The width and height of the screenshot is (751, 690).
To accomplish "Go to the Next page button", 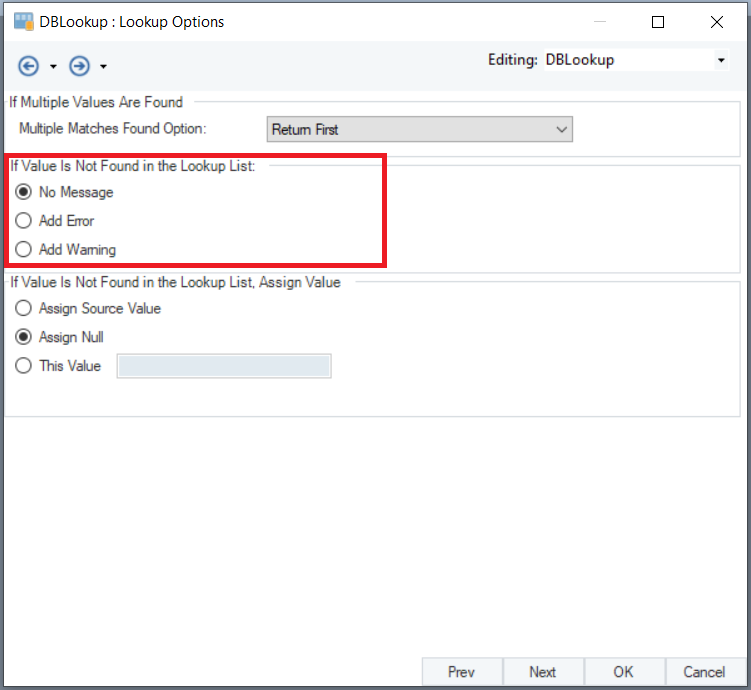I will [x=543, y=672].
